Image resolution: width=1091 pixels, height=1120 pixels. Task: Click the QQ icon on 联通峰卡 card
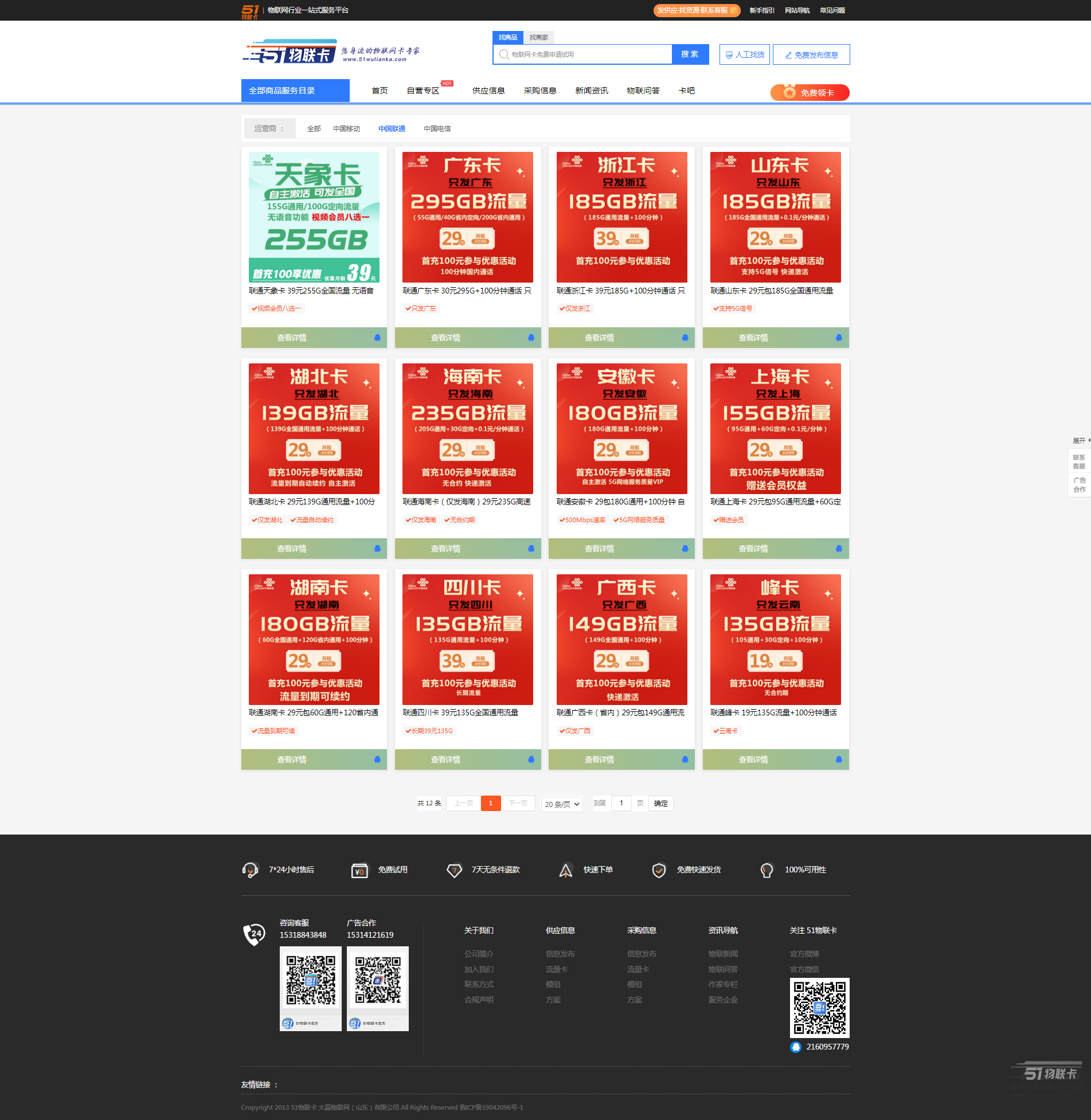(x=839, y=759)
